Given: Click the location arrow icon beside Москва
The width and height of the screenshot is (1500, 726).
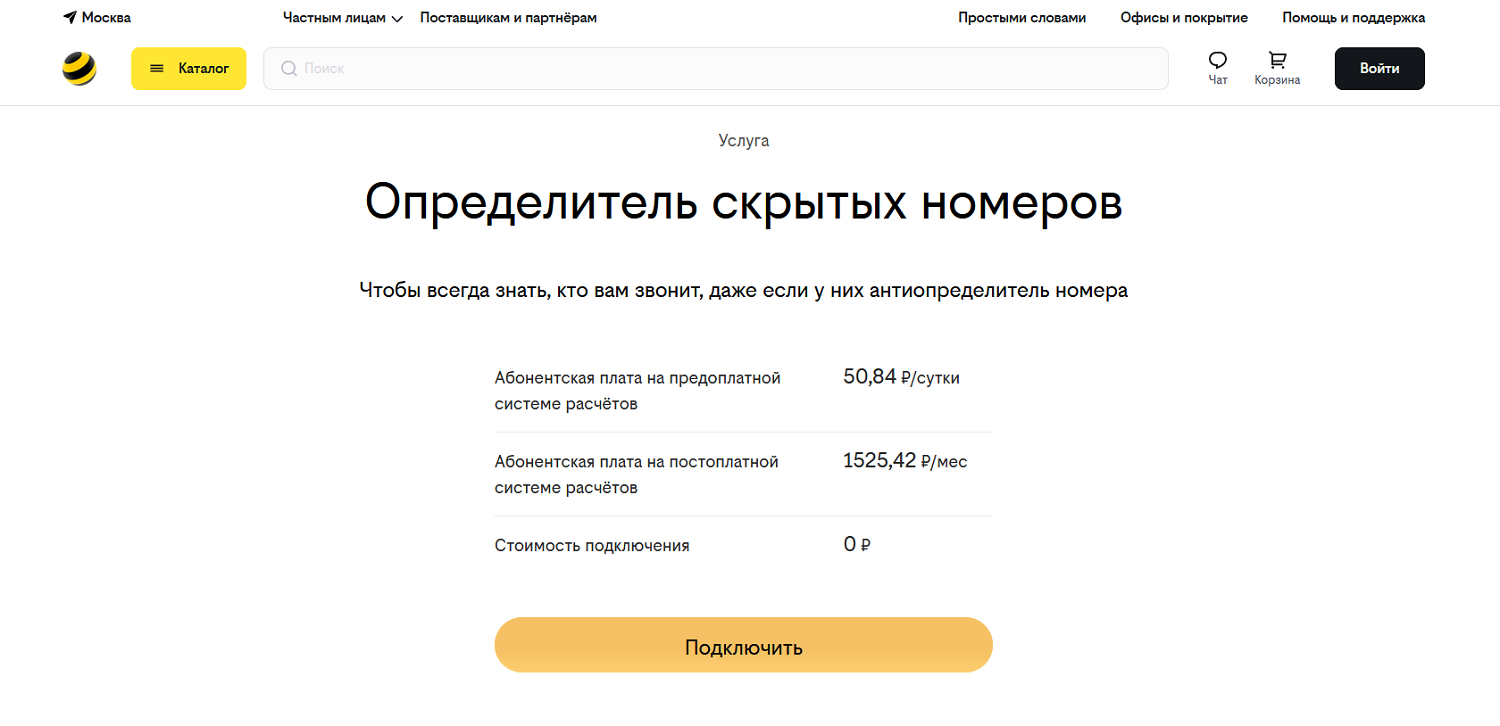Looking at the screenshot, I should [70, 18].
